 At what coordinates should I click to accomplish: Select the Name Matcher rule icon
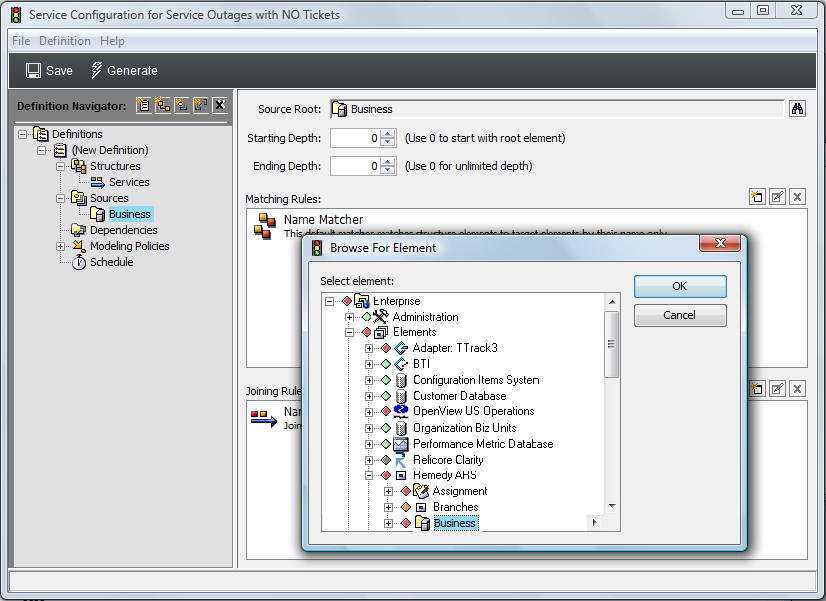(x=264, y=226)
